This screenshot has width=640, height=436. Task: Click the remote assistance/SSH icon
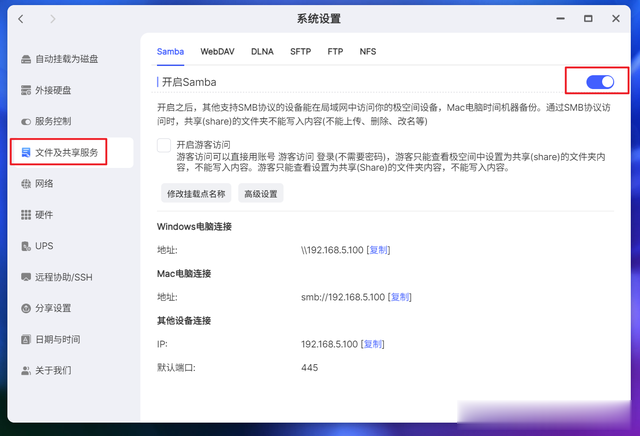[x=26, y=277]
